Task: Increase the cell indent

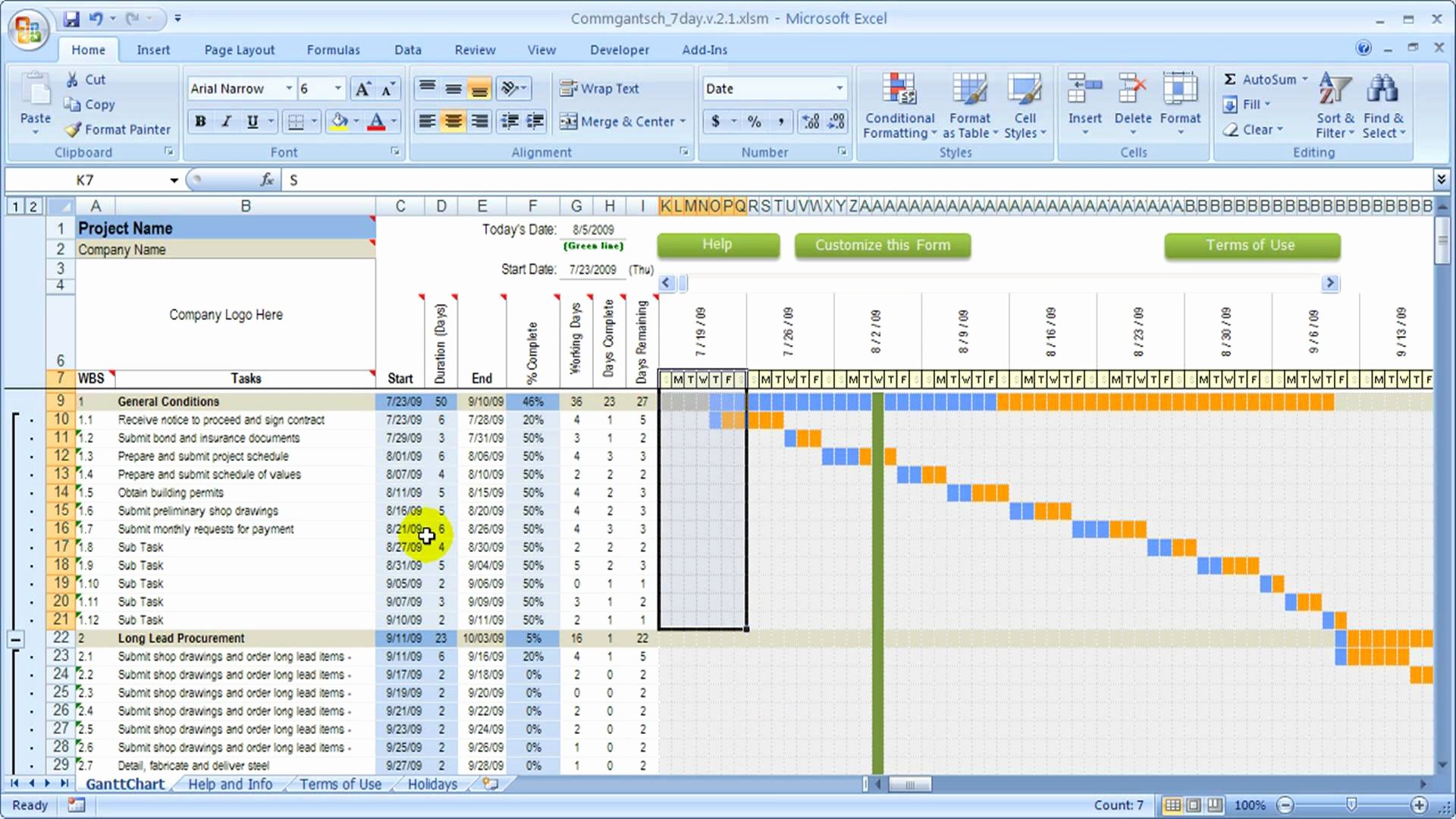Action: (x=535, y=121)
